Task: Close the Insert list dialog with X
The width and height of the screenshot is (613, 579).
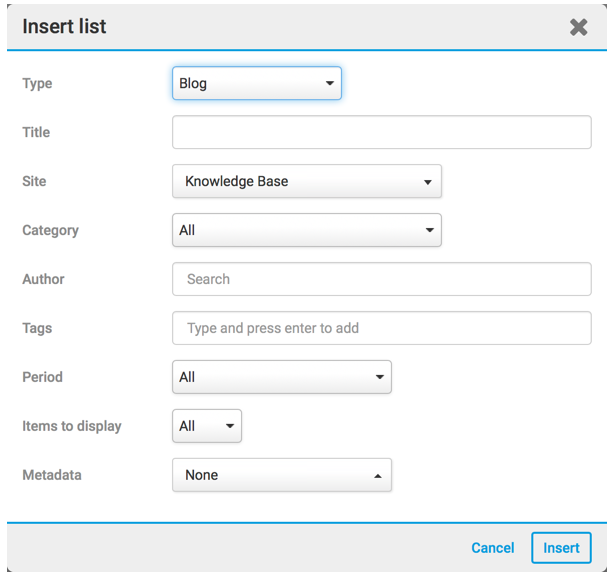Action: pyautogui.click(x=578, y=27)
